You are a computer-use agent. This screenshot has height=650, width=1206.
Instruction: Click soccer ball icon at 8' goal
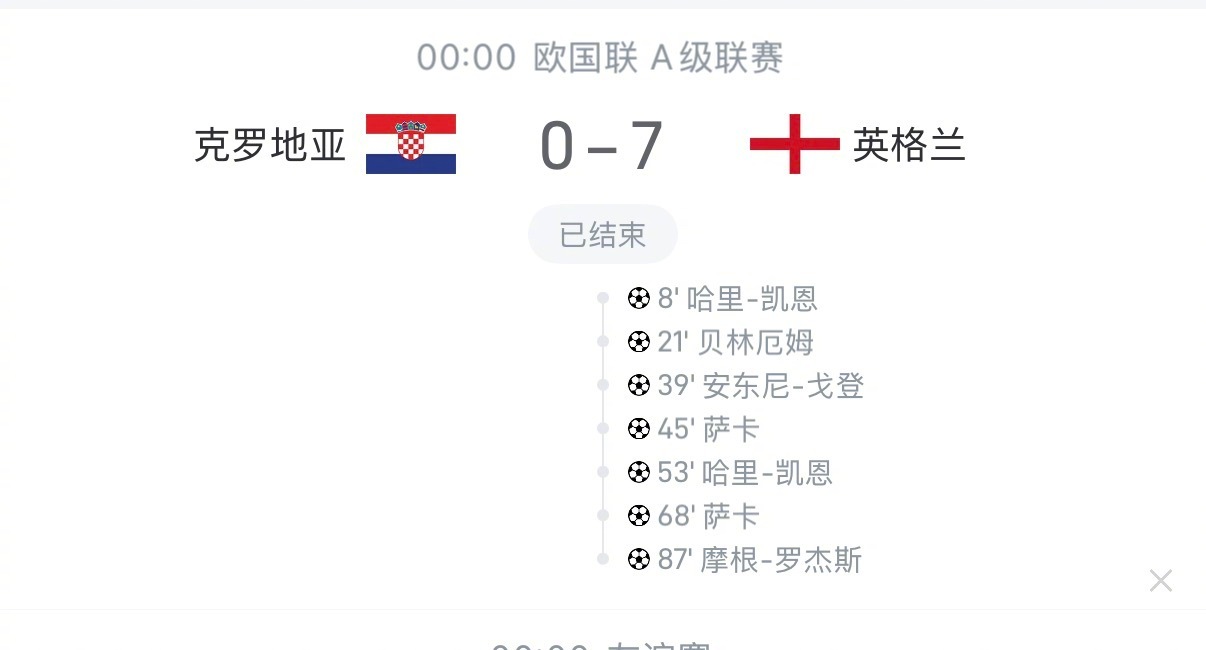tap(638, 298)
